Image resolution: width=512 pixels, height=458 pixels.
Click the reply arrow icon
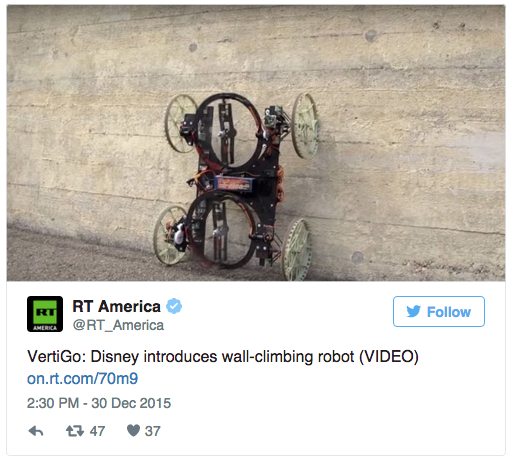[36, 431]
